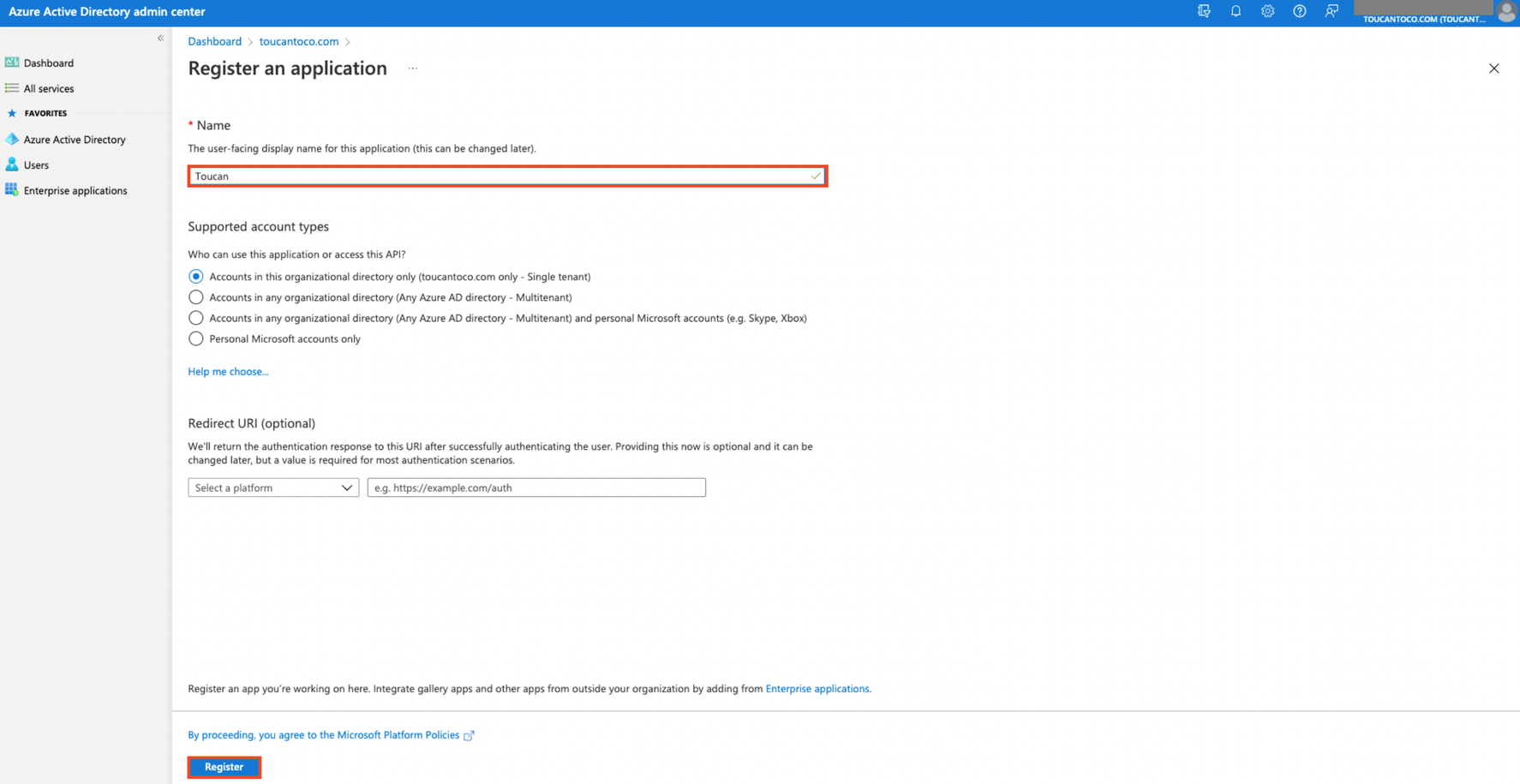Select Personal Microsoft accounts only

tap(195, 338)
